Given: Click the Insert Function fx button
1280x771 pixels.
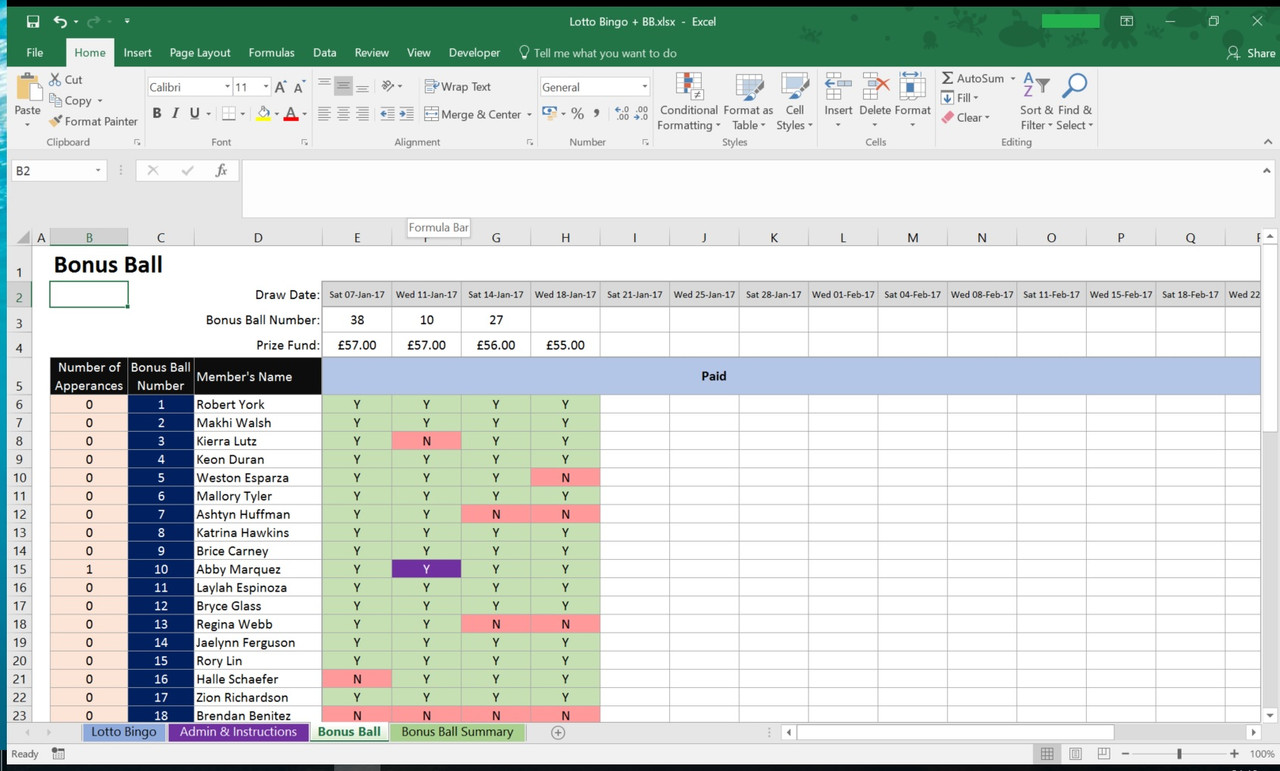Looking at the screenshot, I should tap(221, 171).
